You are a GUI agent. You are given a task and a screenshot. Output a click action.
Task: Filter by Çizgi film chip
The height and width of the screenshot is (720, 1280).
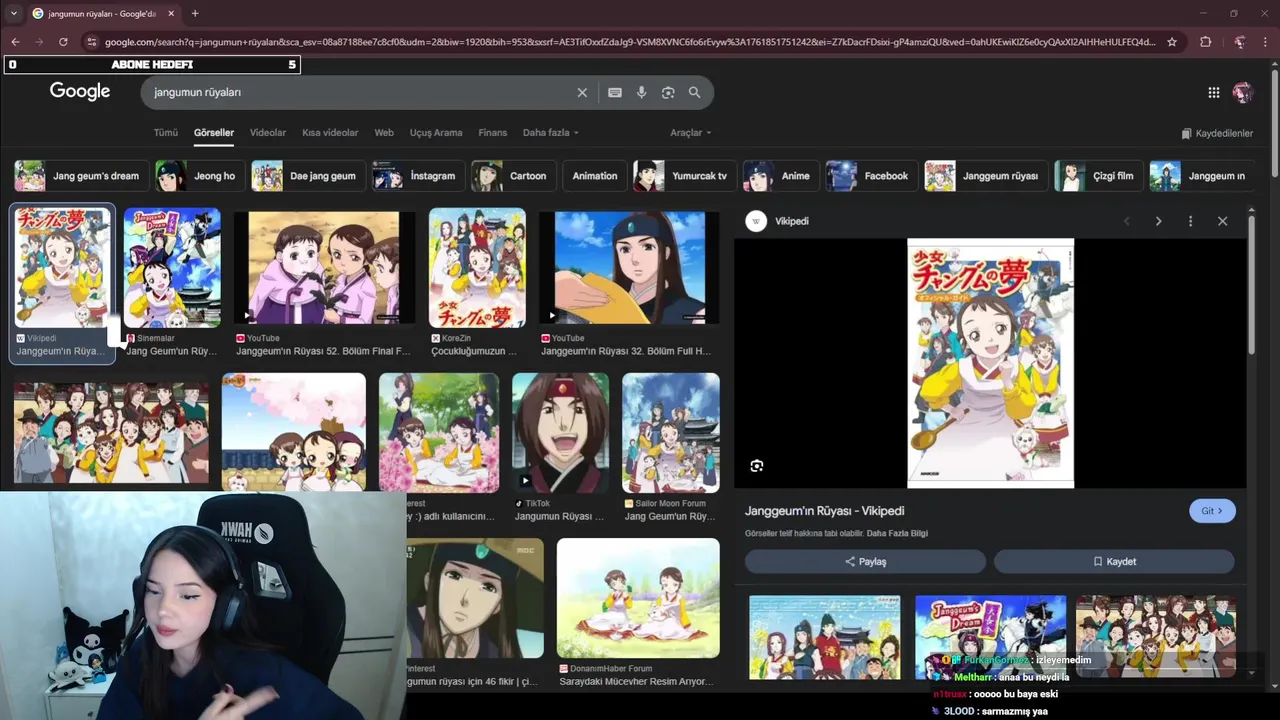(x=1099, y=176)
